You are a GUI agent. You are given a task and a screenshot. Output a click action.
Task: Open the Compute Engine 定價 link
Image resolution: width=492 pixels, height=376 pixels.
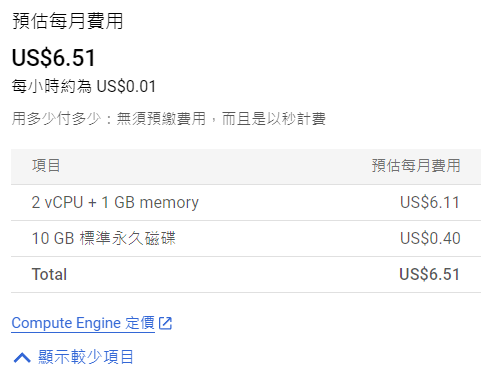(83, 323)
